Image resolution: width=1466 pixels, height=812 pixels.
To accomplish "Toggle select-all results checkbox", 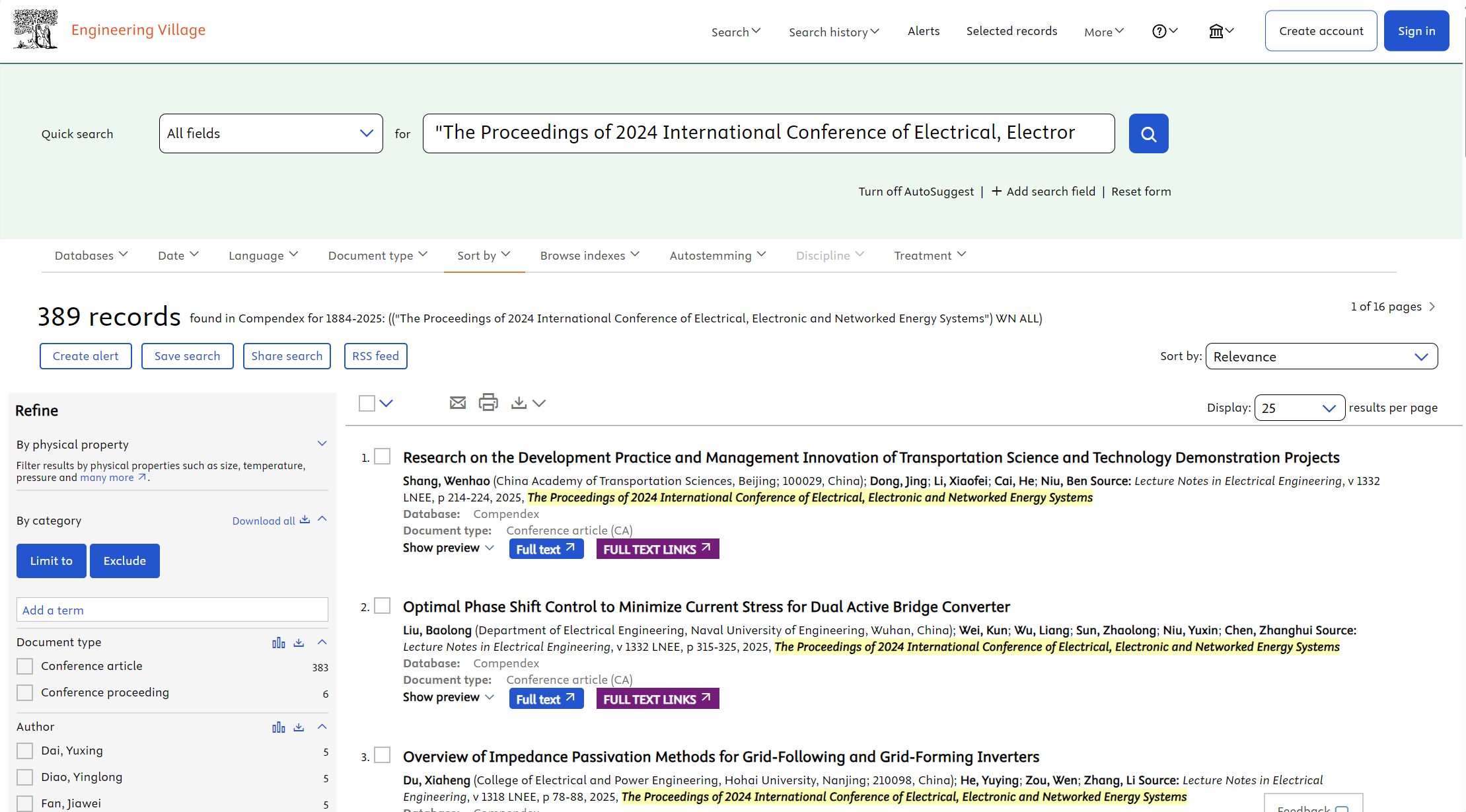I will point(367,403).
